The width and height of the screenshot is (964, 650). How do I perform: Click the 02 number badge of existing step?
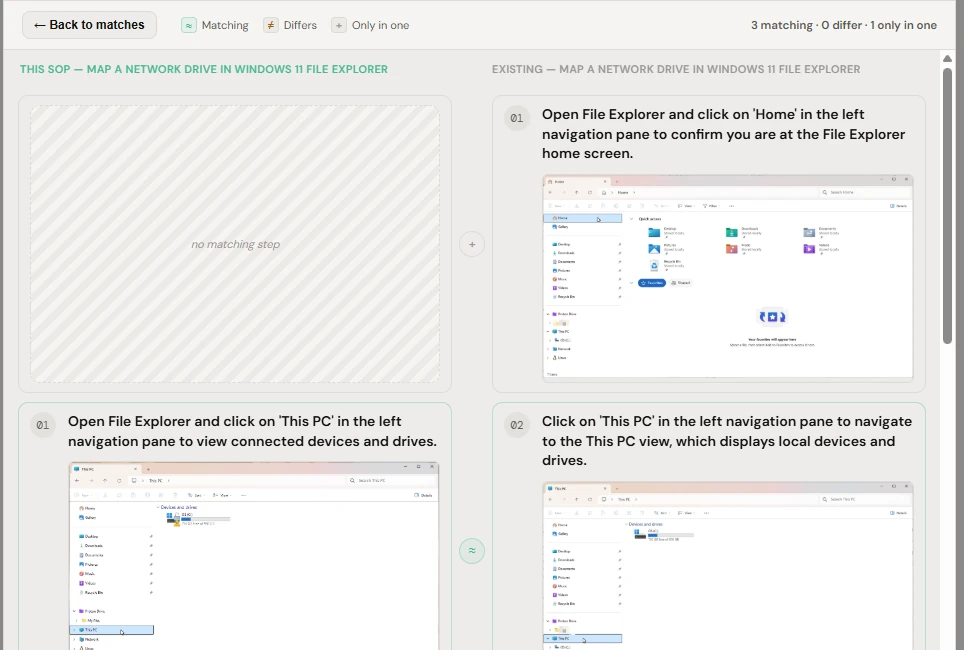pyautogui.click(x=516, y=425)
